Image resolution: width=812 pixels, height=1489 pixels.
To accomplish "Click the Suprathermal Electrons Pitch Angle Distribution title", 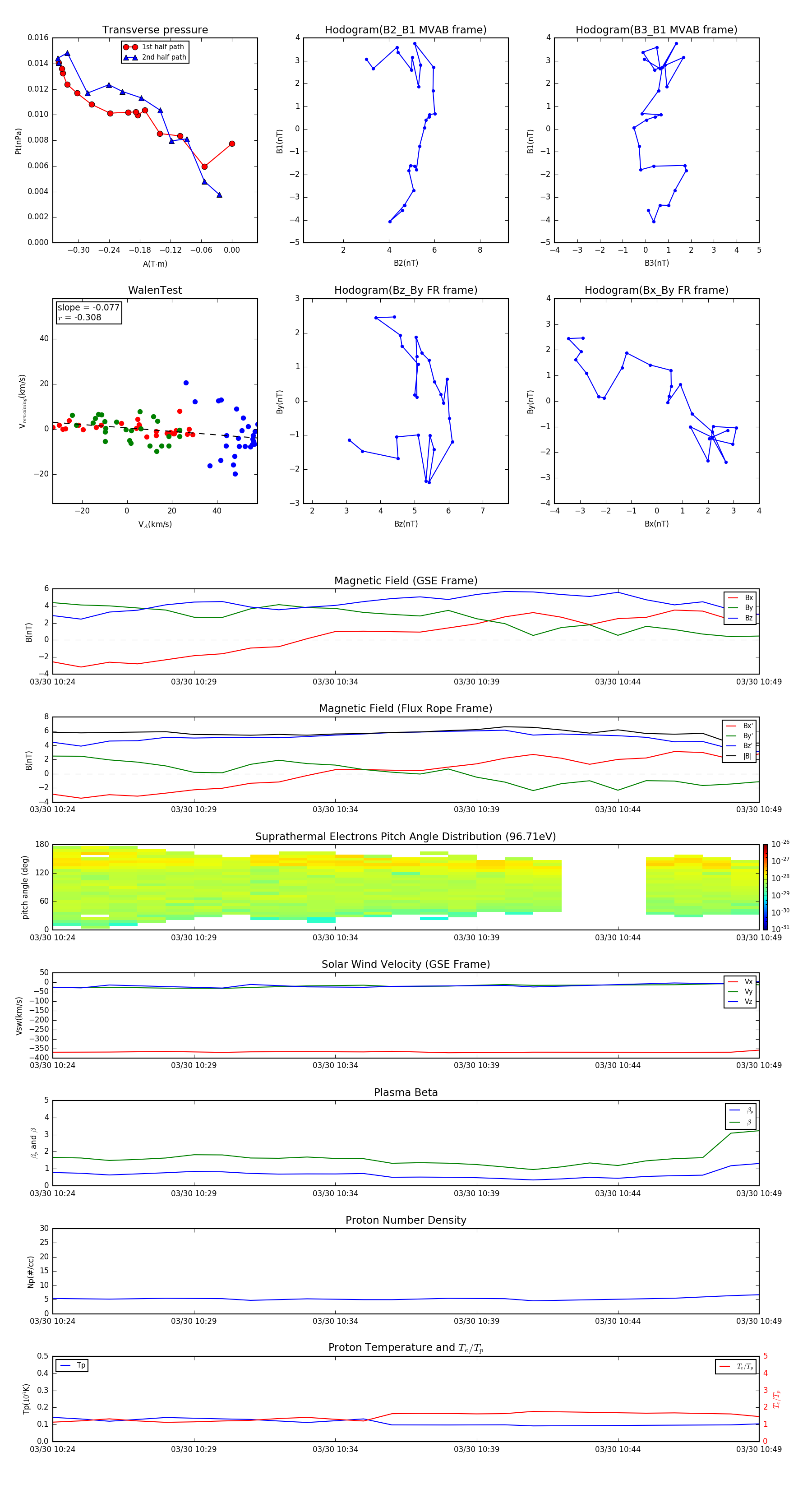I will (x=406, y=837).
